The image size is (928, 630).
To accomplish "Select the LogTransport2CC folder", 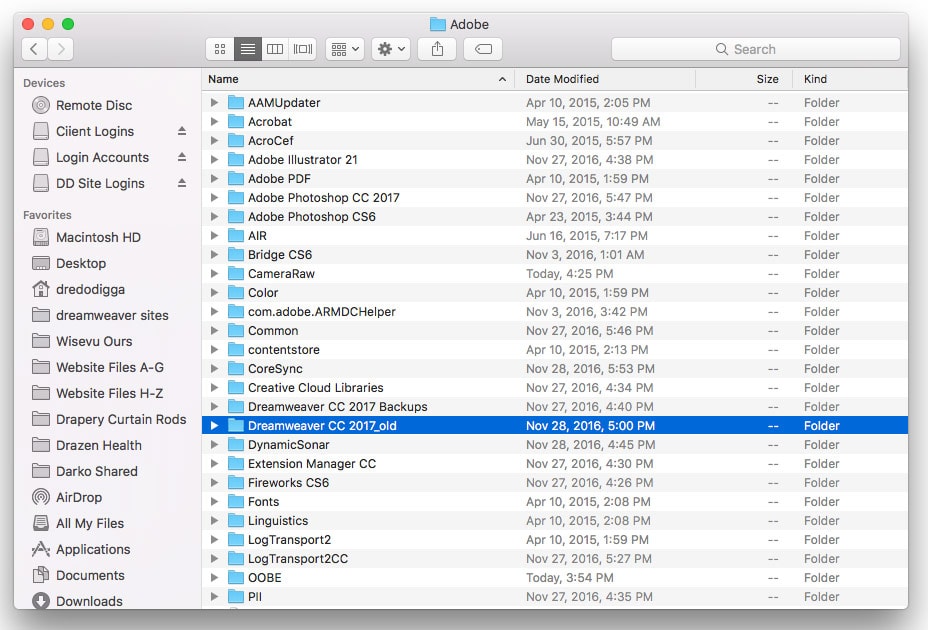I will [x=555, y=558].
